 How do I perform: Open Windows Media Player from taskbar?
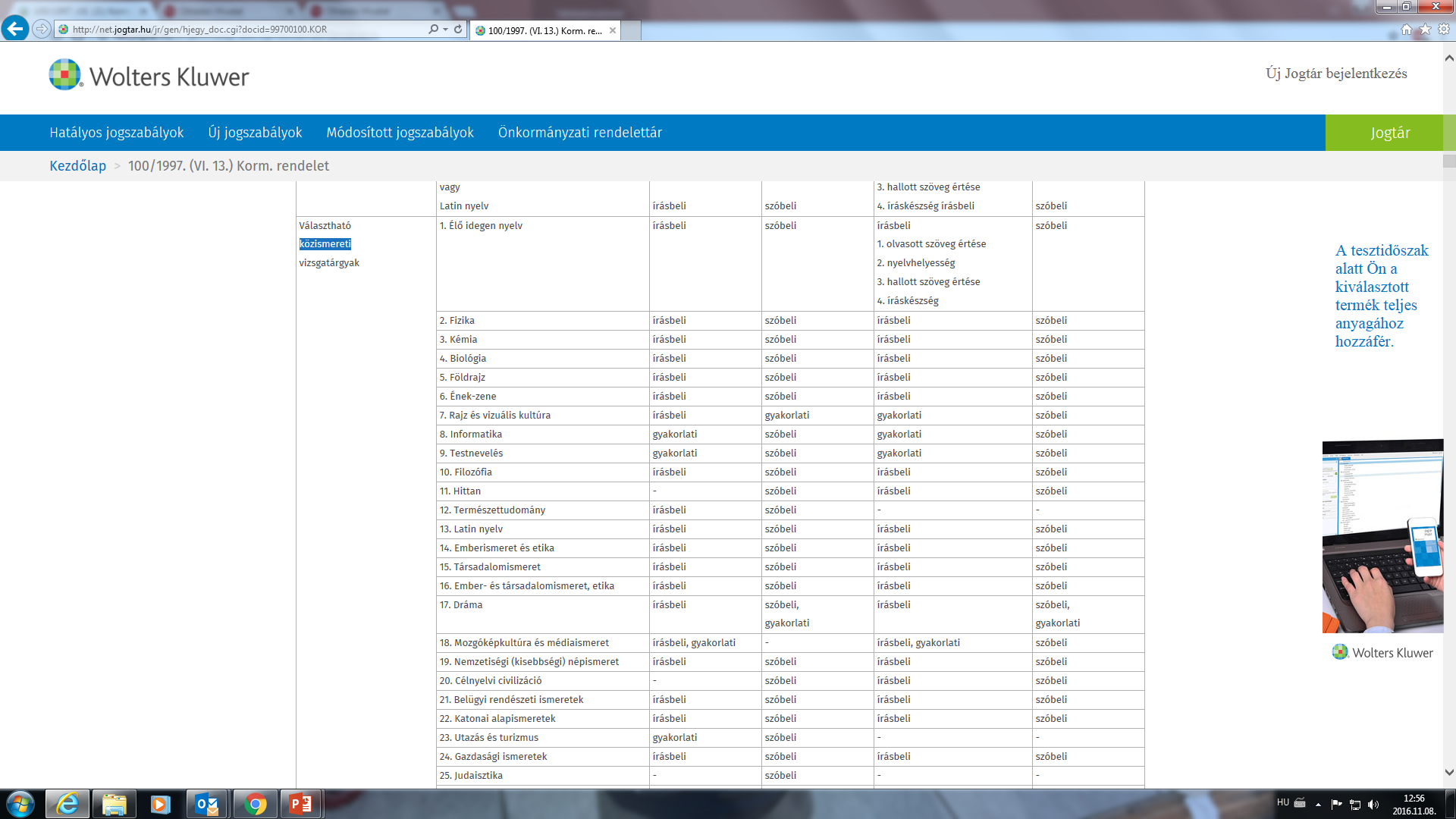[160, 804]
